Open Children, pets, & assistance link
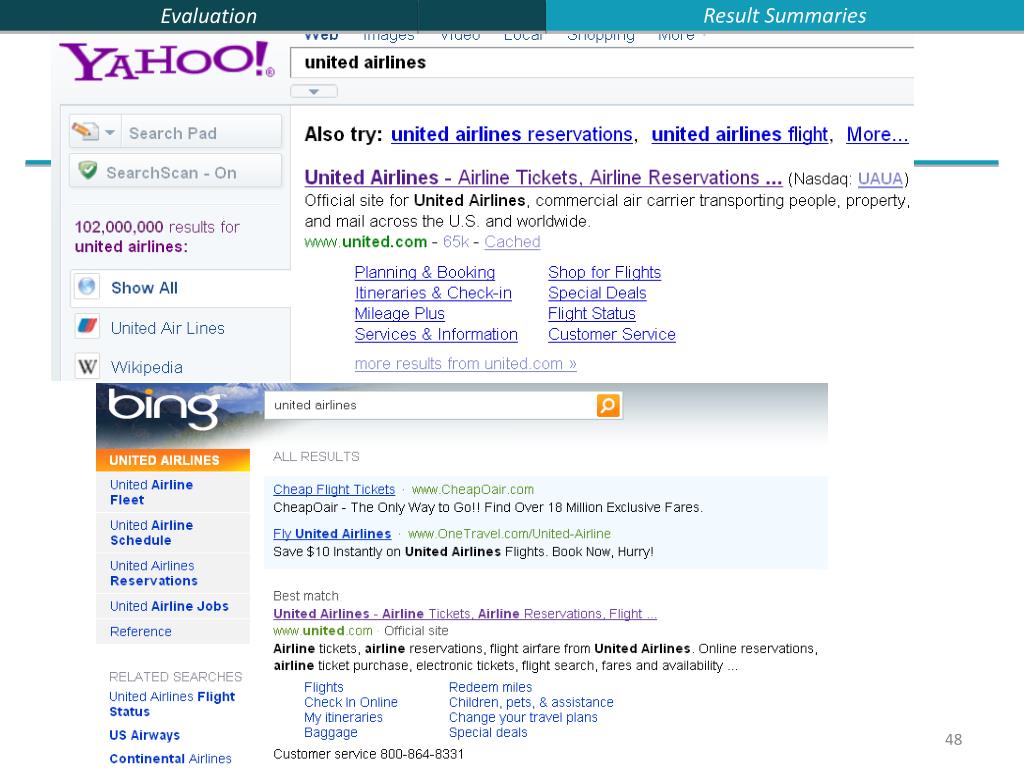This screenshot has width=1024, height=768. 531,702
